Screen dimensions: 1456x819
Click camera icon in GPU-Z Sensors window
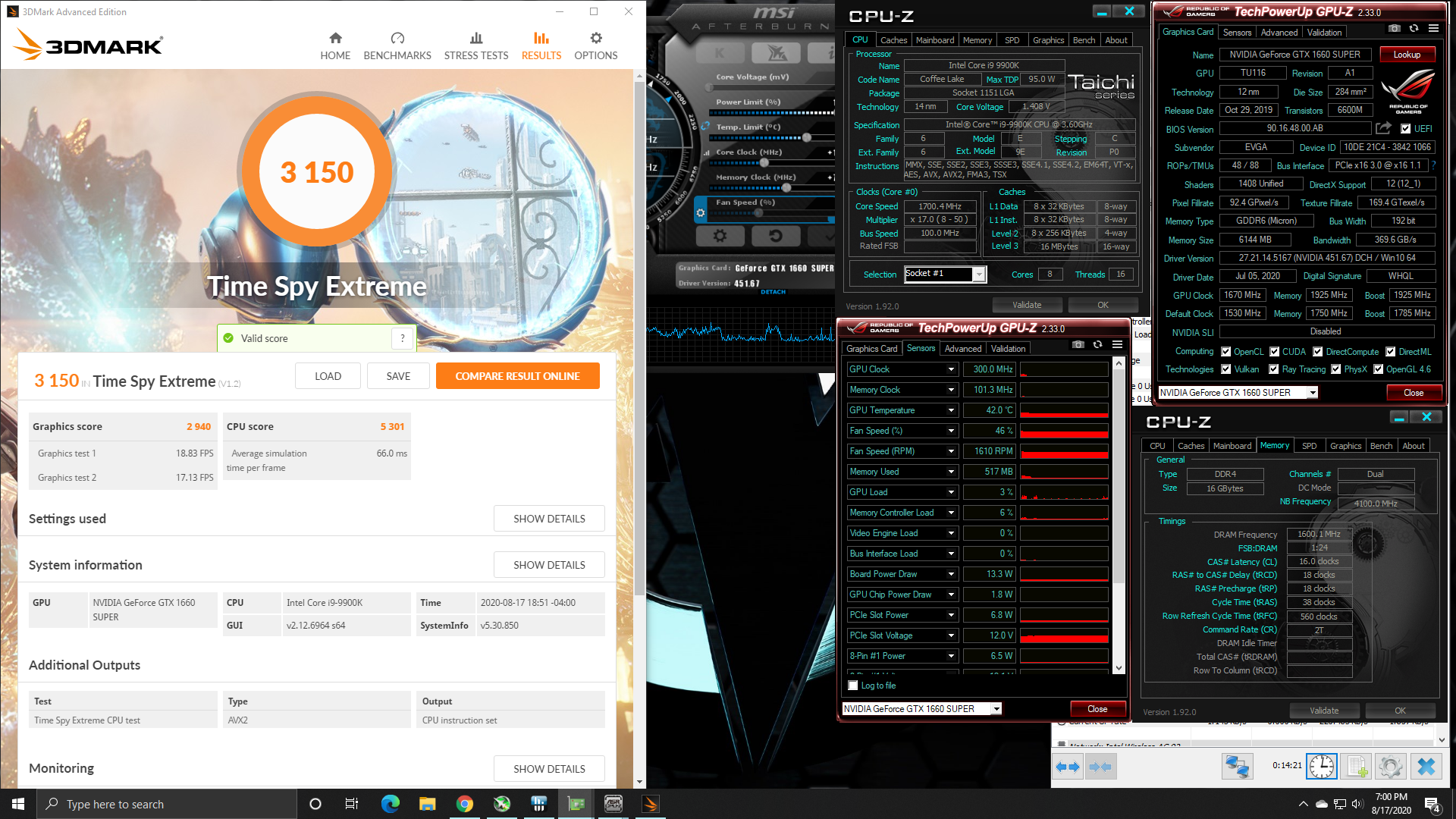tap(1078, 345)
